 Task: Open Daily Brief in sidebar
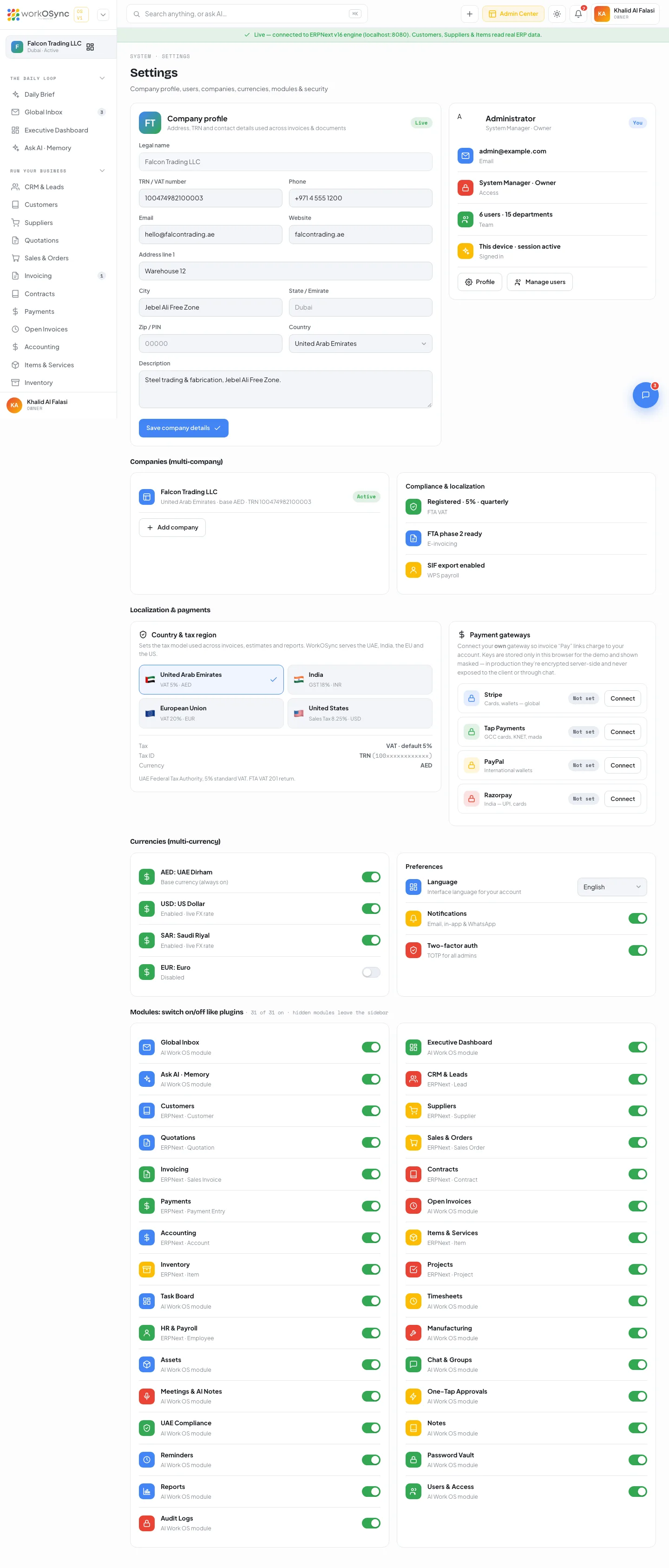pos(59,94)
